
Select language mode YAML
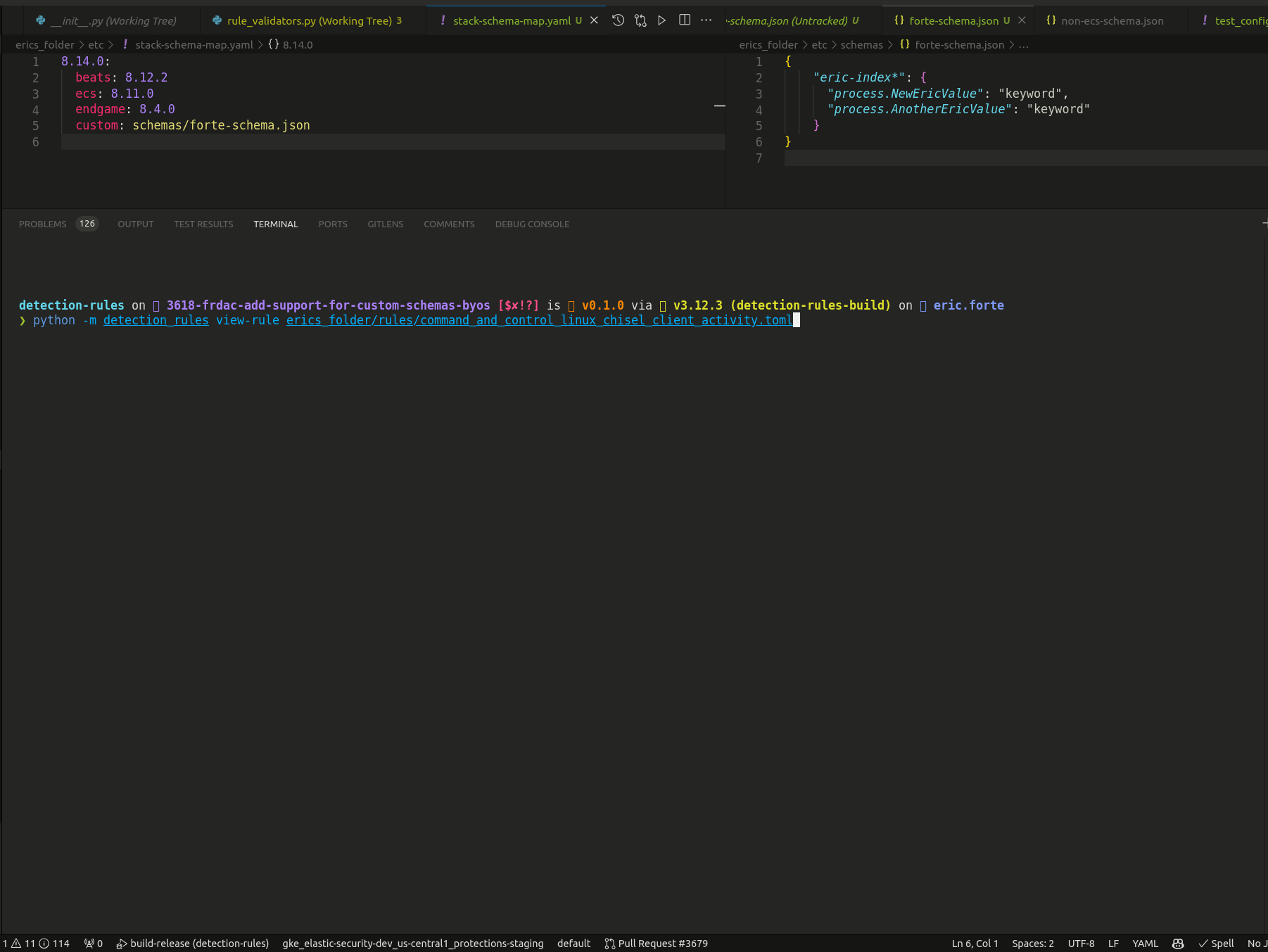(1145, 944)
